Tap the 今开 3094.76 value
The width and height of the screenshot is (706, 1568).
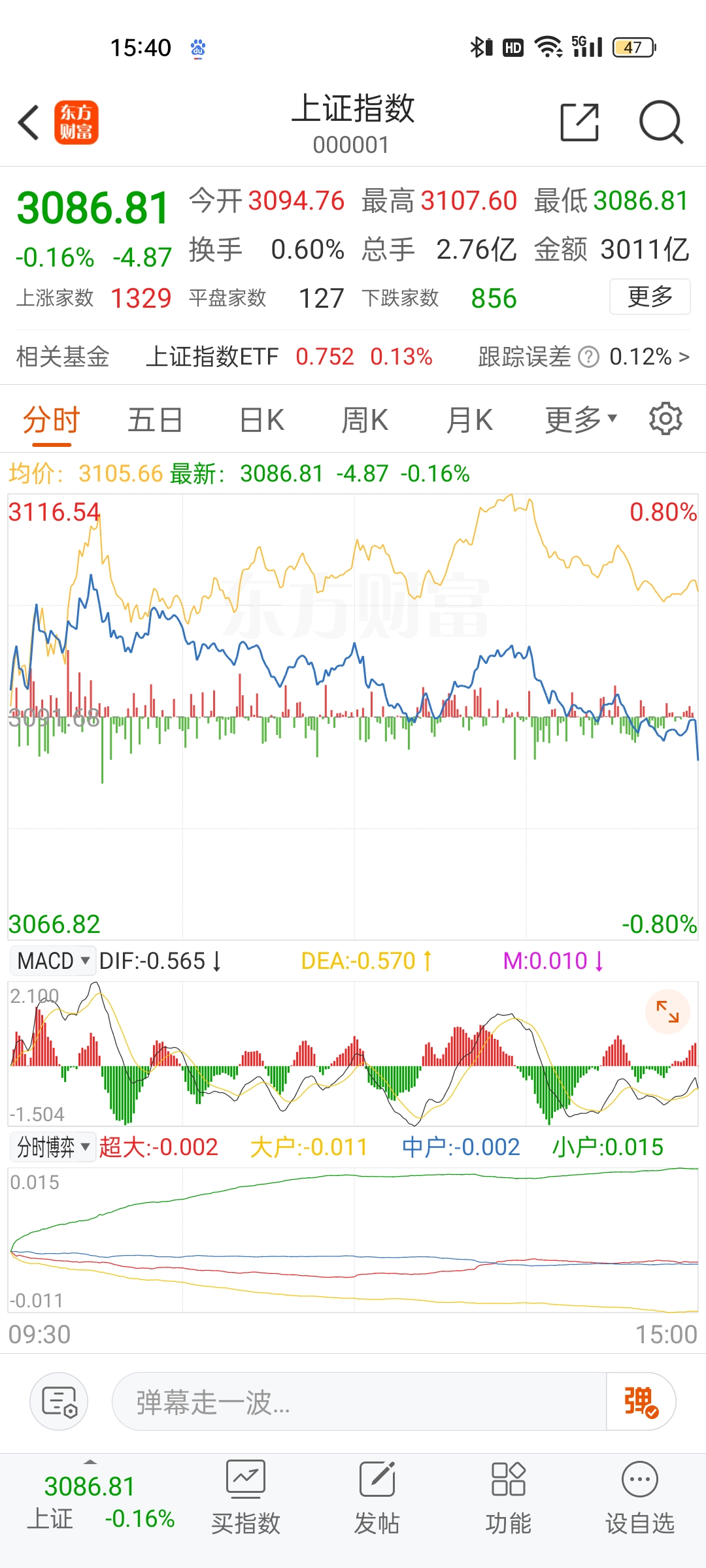[x=295, y=201]
